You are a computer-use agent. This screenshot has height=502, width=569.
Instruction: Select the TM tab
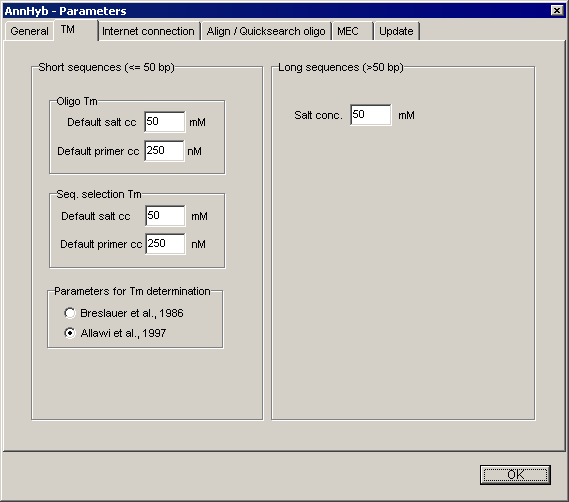point(76,30)
